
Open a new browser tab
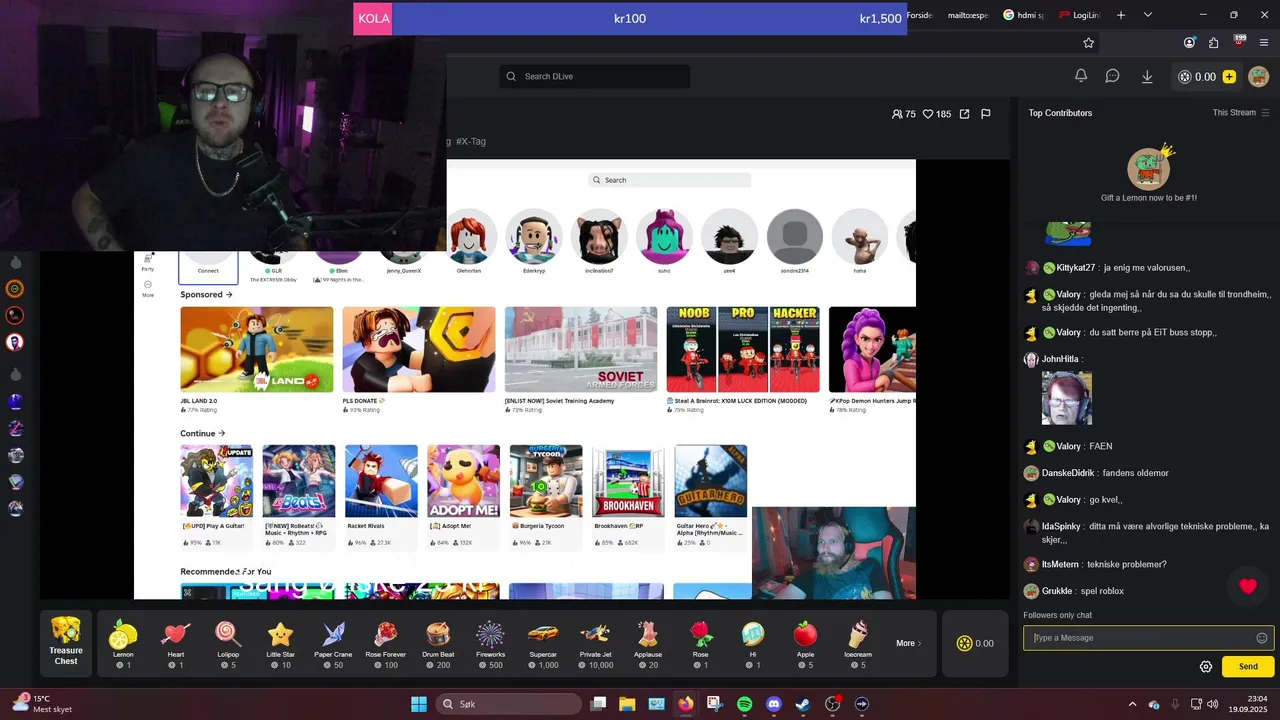(x=1121, y=15)
